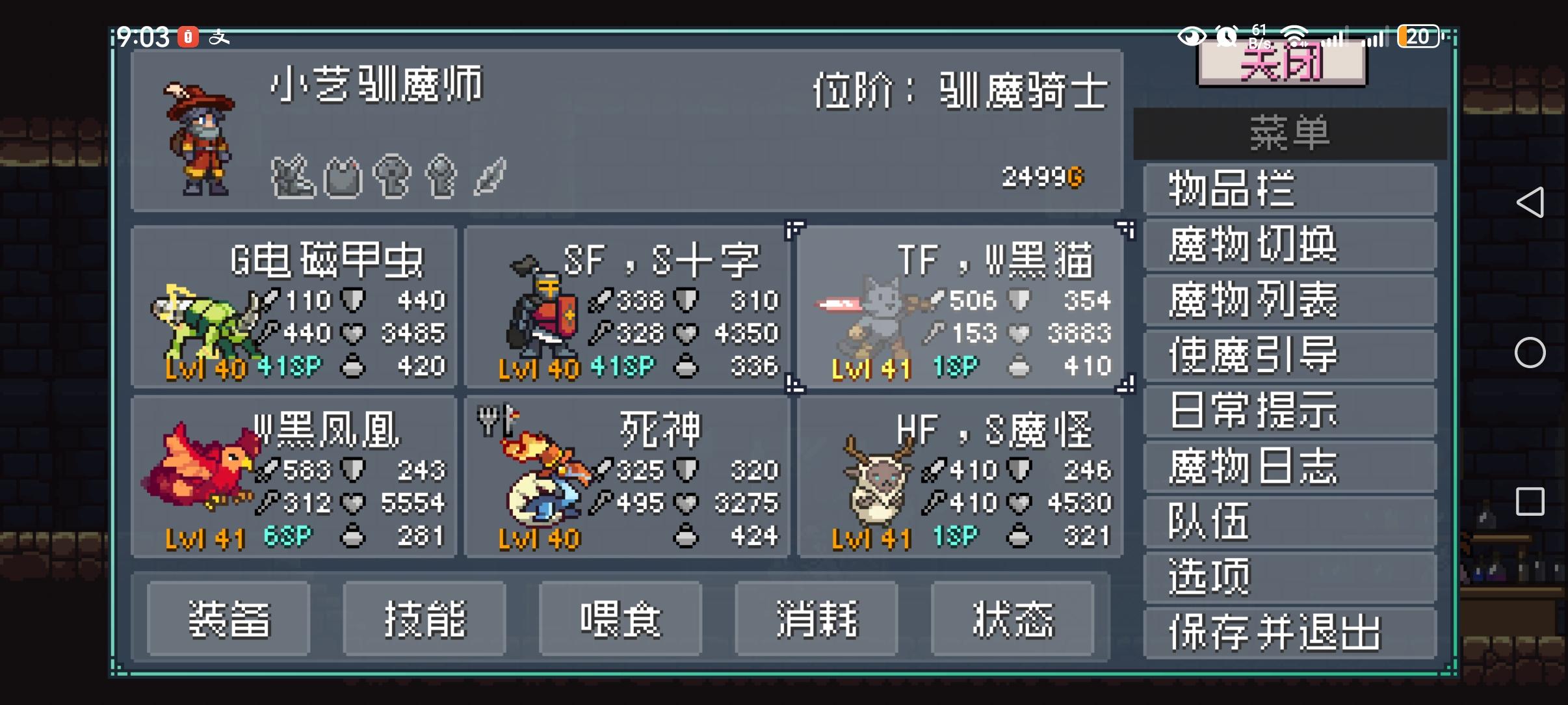This screenshot has width=1568, height=705.
Task: Close the menu with the 关闭 button
Action: (1282, 63)
